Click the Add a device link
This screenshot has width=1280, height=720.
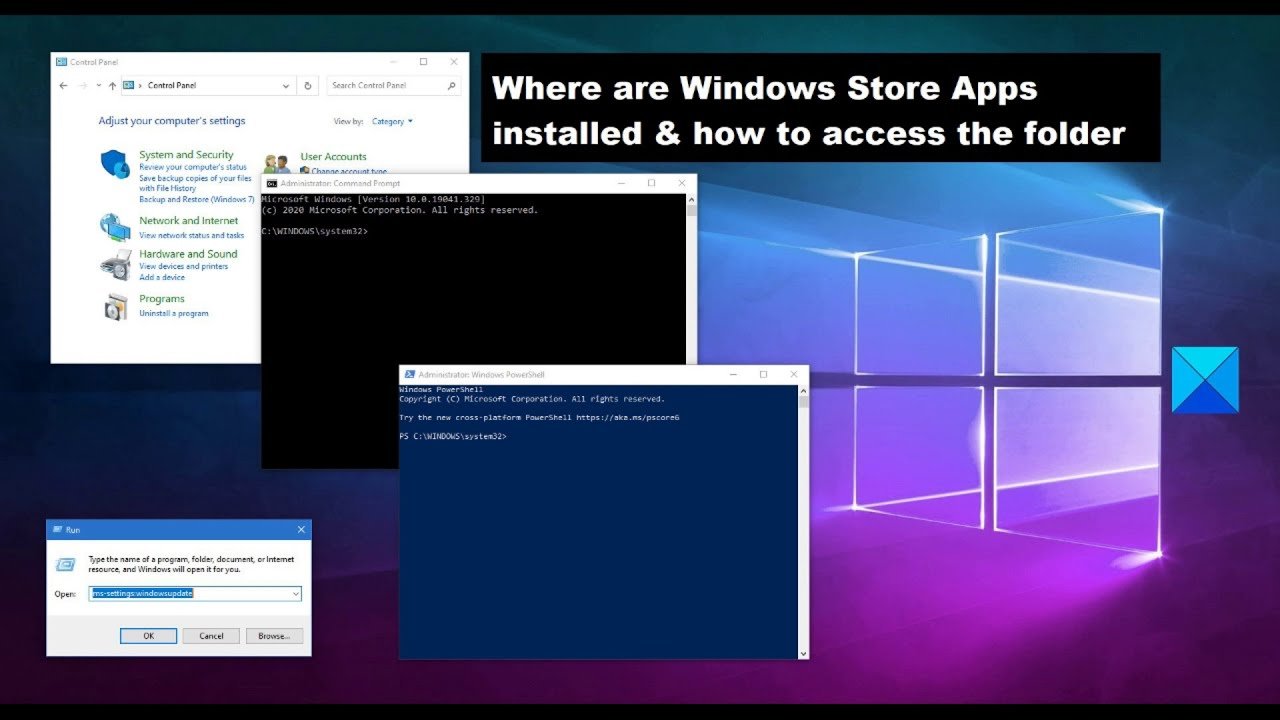pyautogui.click(x=162, y=277)
